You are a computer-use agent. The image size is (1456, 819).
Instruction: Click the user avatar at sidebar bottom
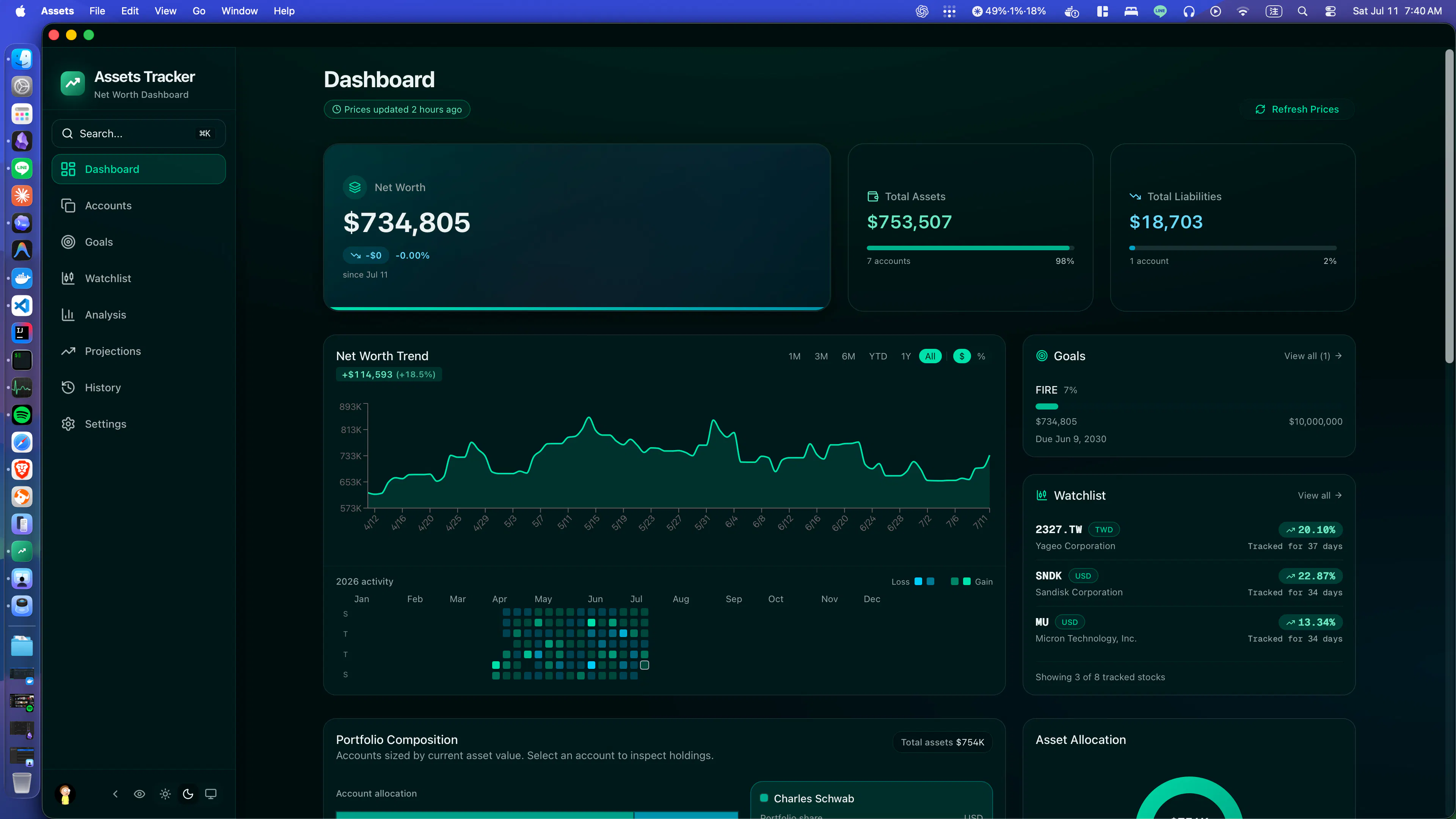(x=65, y=794)
